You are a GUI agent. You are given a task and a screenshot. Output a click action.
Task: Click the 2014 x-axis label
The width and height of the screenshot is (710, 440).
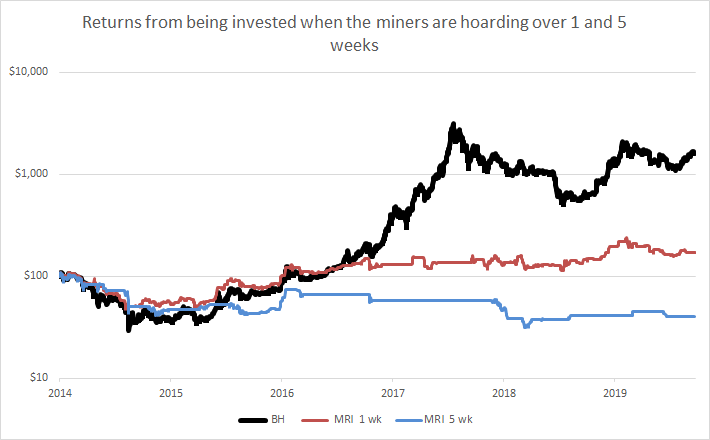click(x=60, y=392)
